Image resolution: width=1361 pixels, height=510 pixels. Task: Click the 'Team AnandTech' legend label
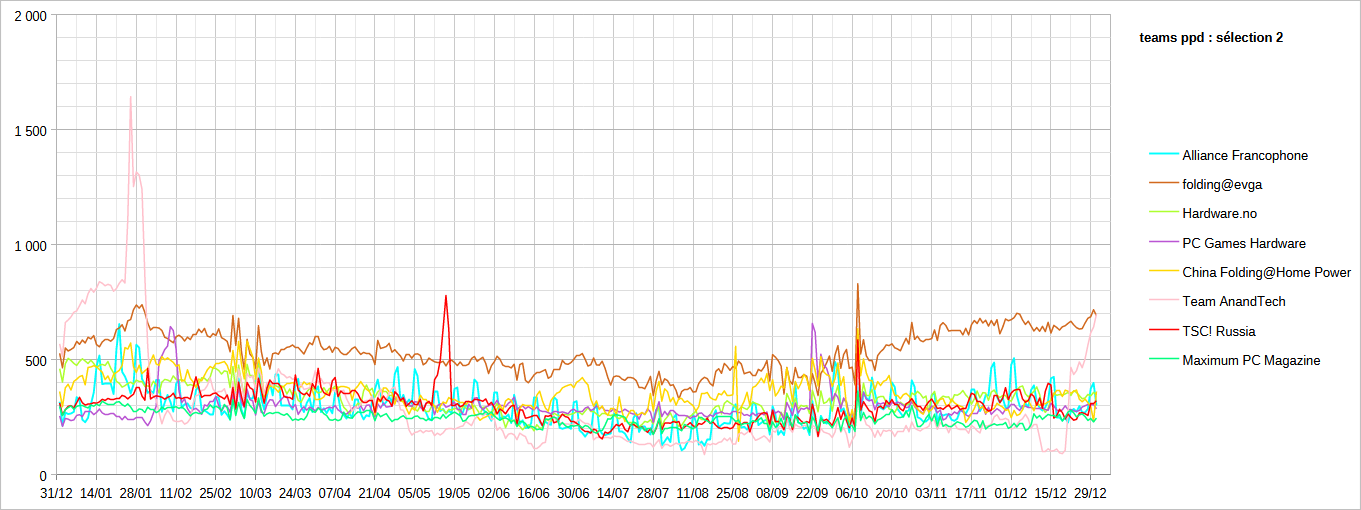[x=1233, y=301]
